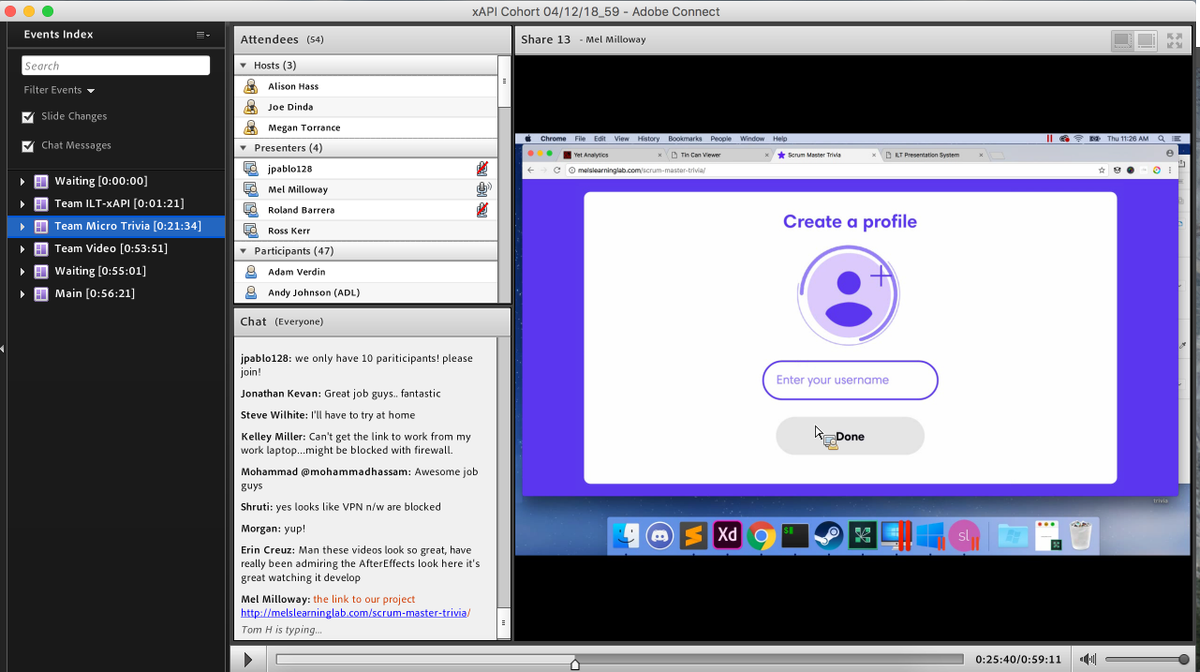
Task: Click speaking microphone icon for Mel Milloway
Action: click(x=483, y=189)
